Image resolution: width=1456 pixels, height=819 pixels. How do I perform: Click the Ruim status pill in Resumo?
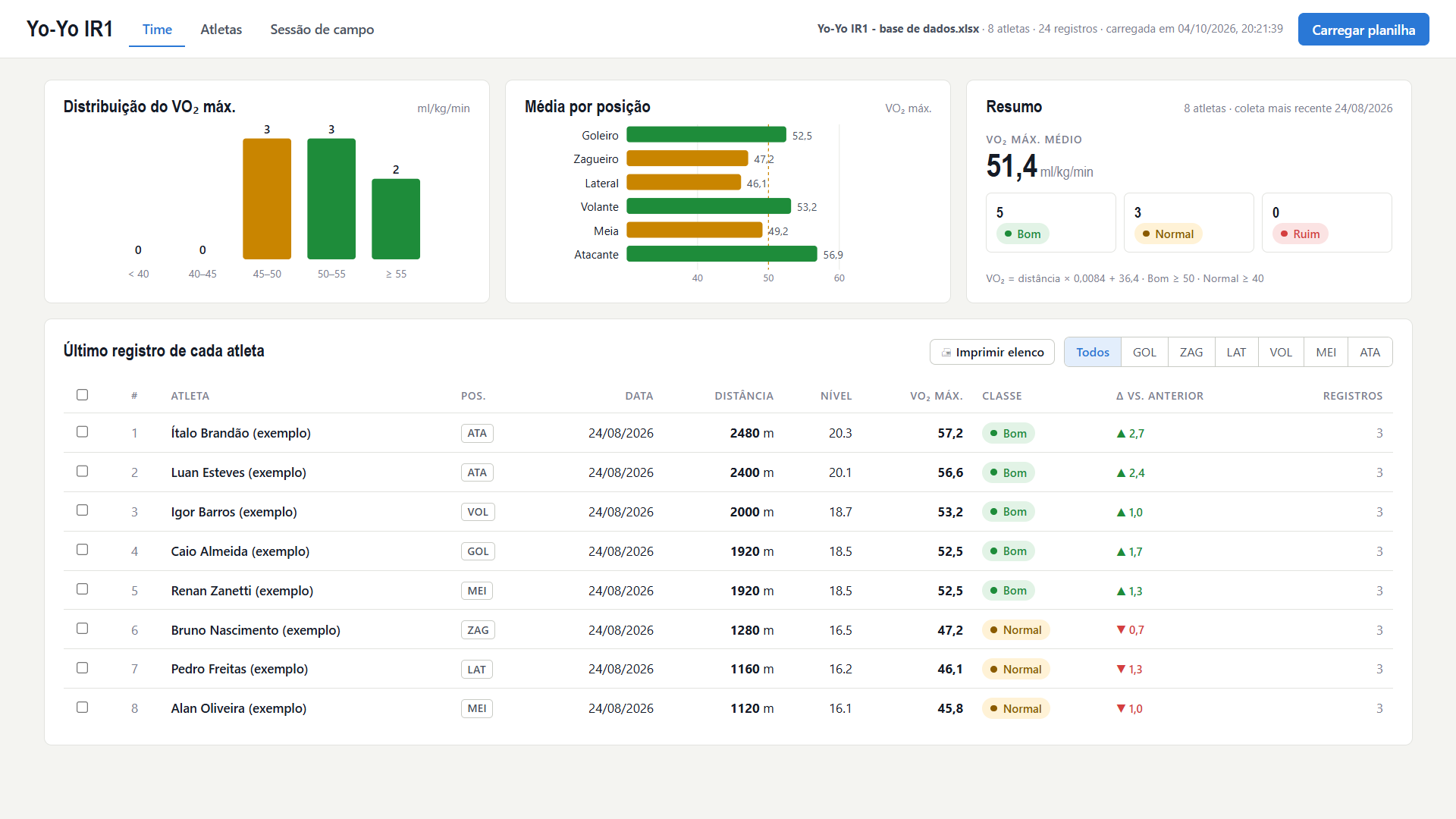click(x=1300, y=234)
